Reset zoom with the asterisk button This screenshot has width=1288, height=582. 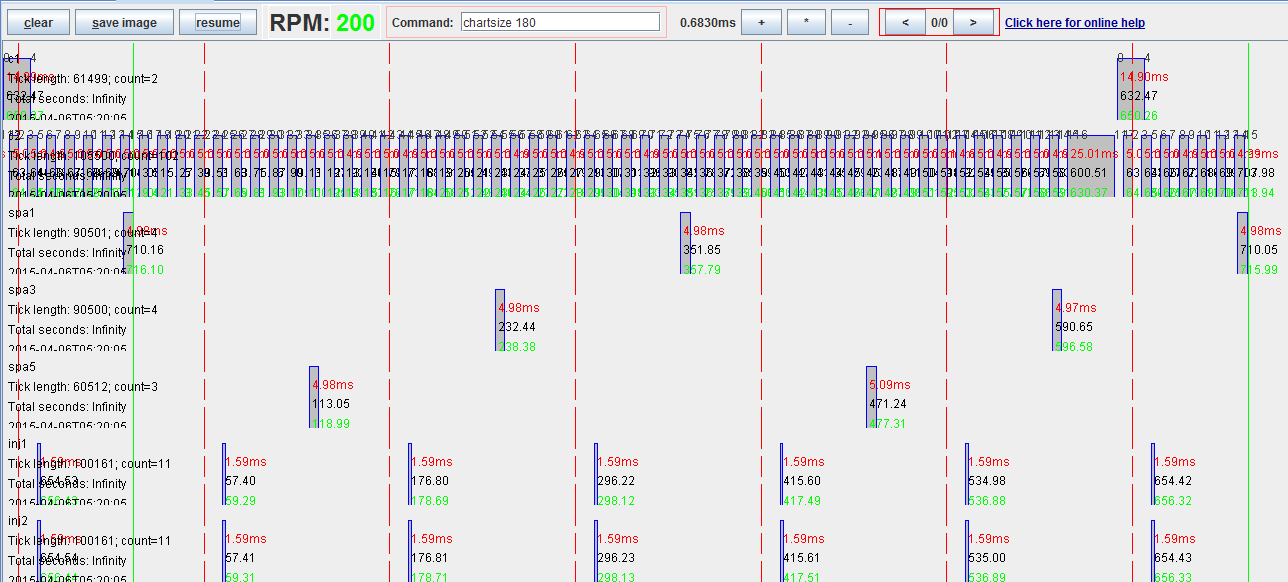click(807, 22)
